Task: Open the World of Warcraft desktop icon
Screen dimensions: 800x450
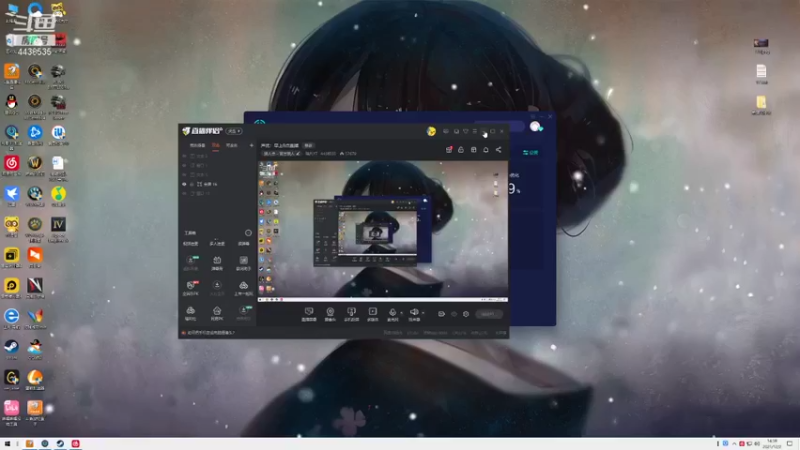Action: pos(35,165)
